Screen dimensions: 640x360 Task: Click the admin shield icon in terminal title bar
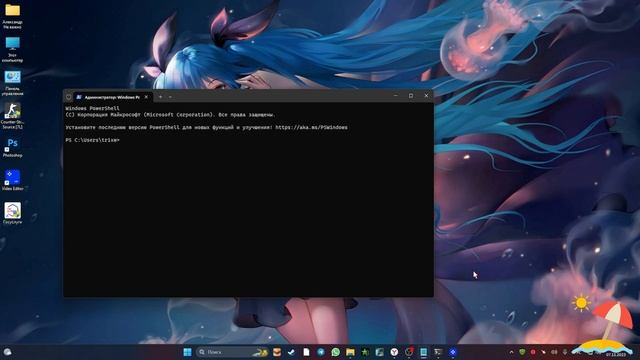[x=69, y=97]
